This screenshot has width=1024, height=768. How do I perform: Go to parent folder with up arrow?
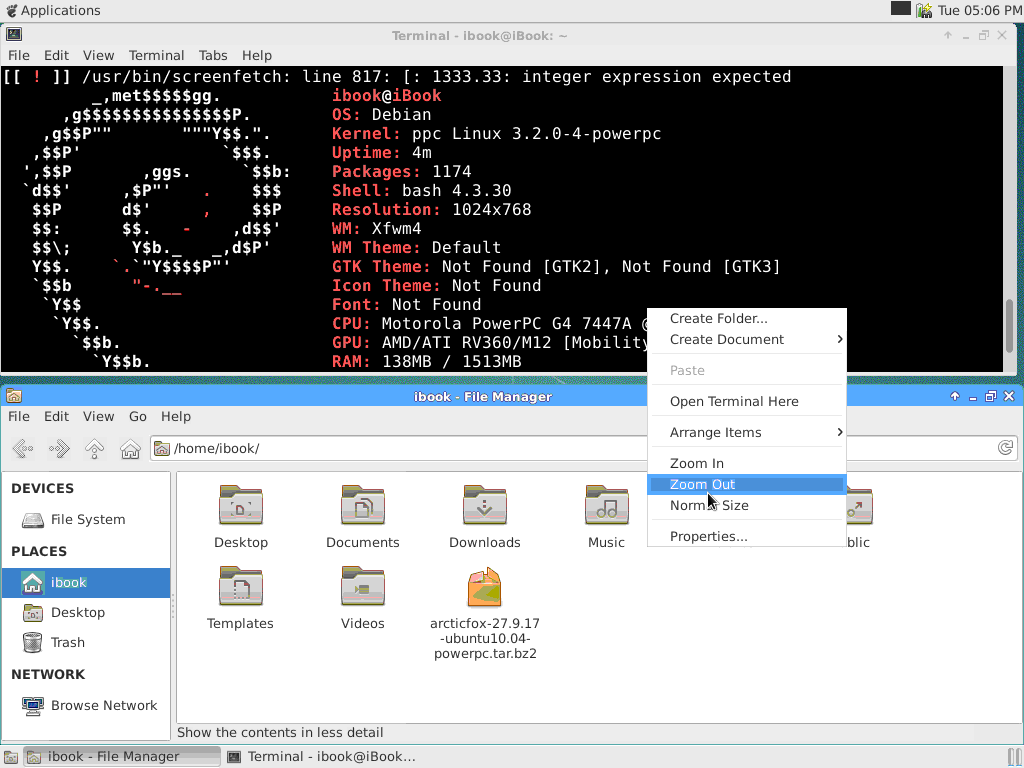[95, 449]
